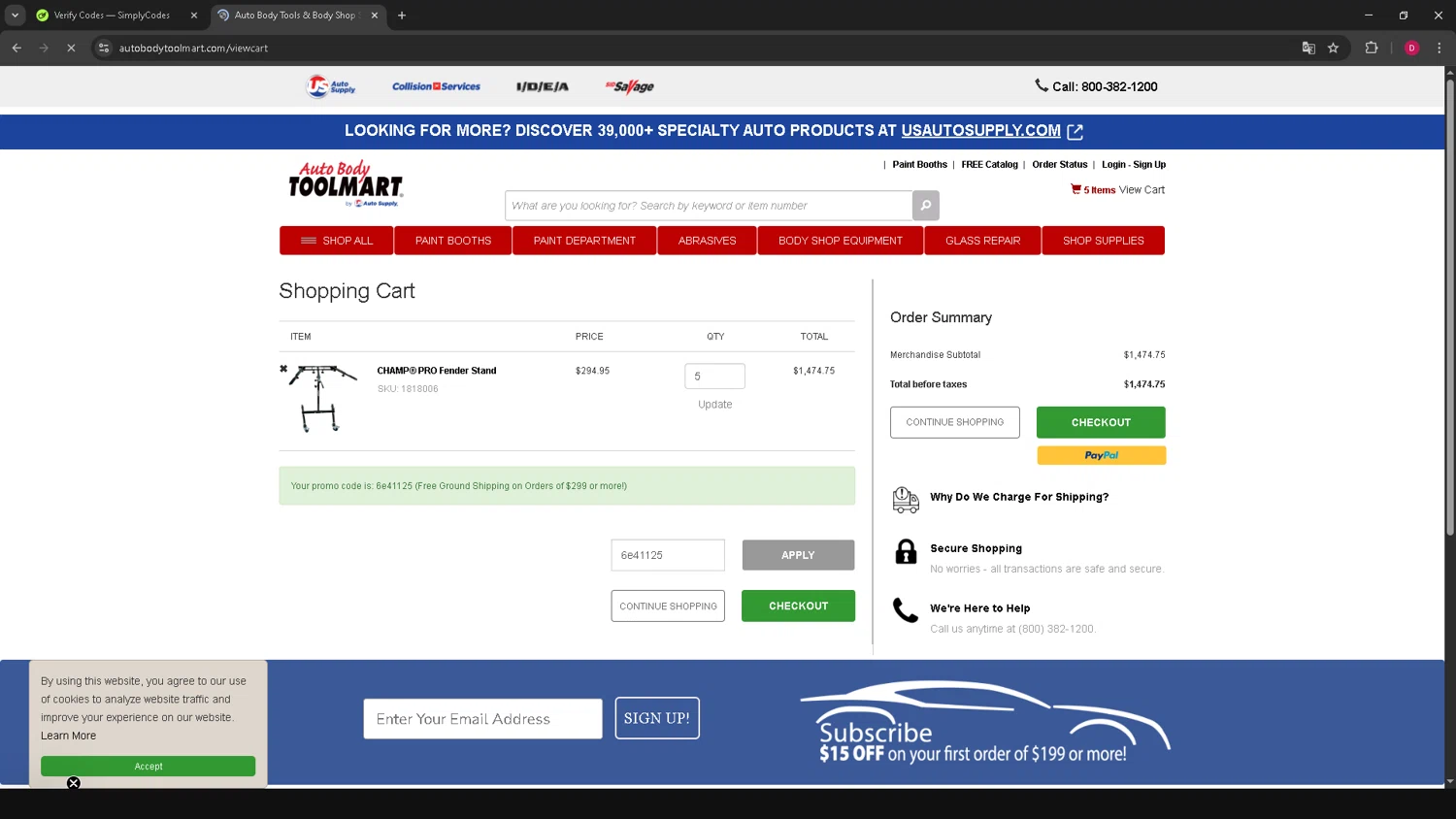The width and height of the screenshot is (1456, 819).
Task: Click Update quantity link
Action: coord(715,405)
